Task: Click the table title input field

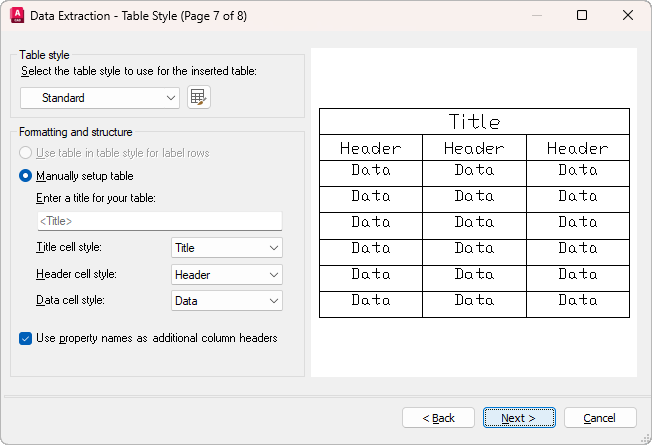Action: tap(158, 221)
